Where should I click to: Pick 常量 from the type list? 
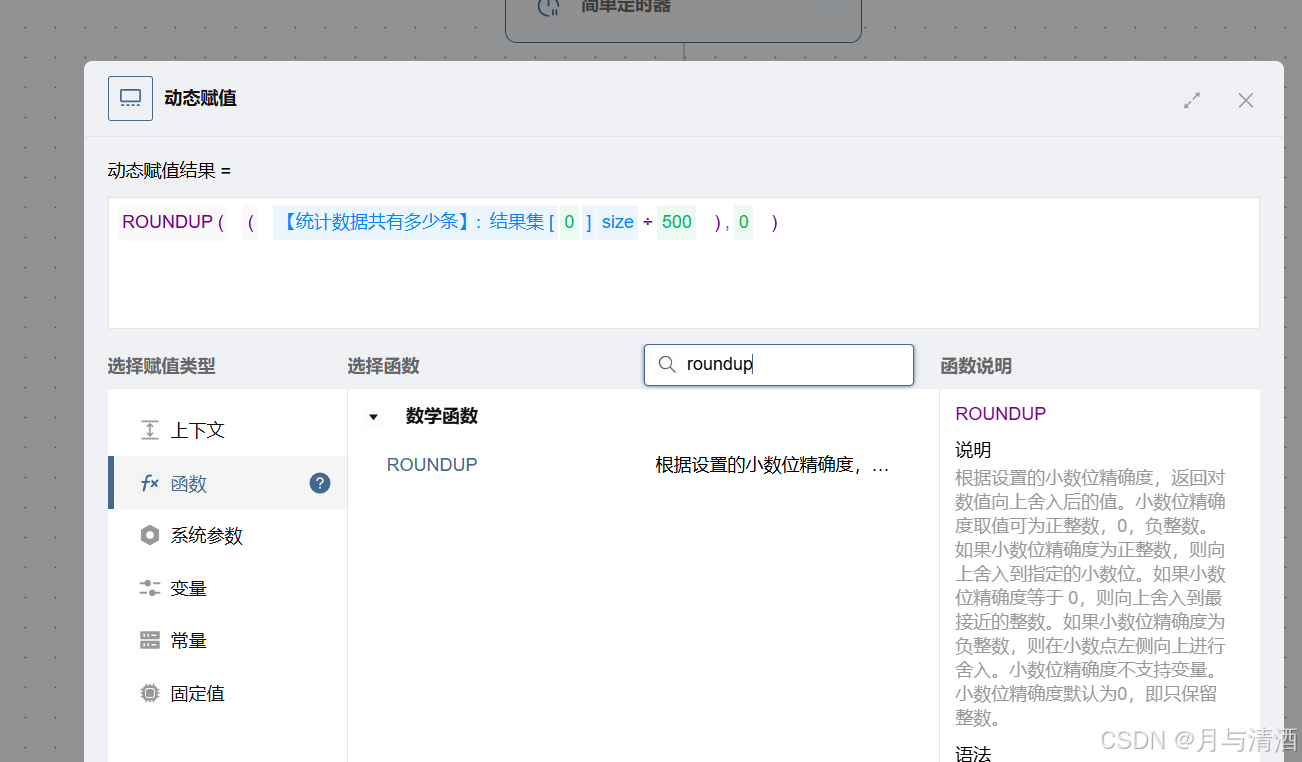pos(228,640)
